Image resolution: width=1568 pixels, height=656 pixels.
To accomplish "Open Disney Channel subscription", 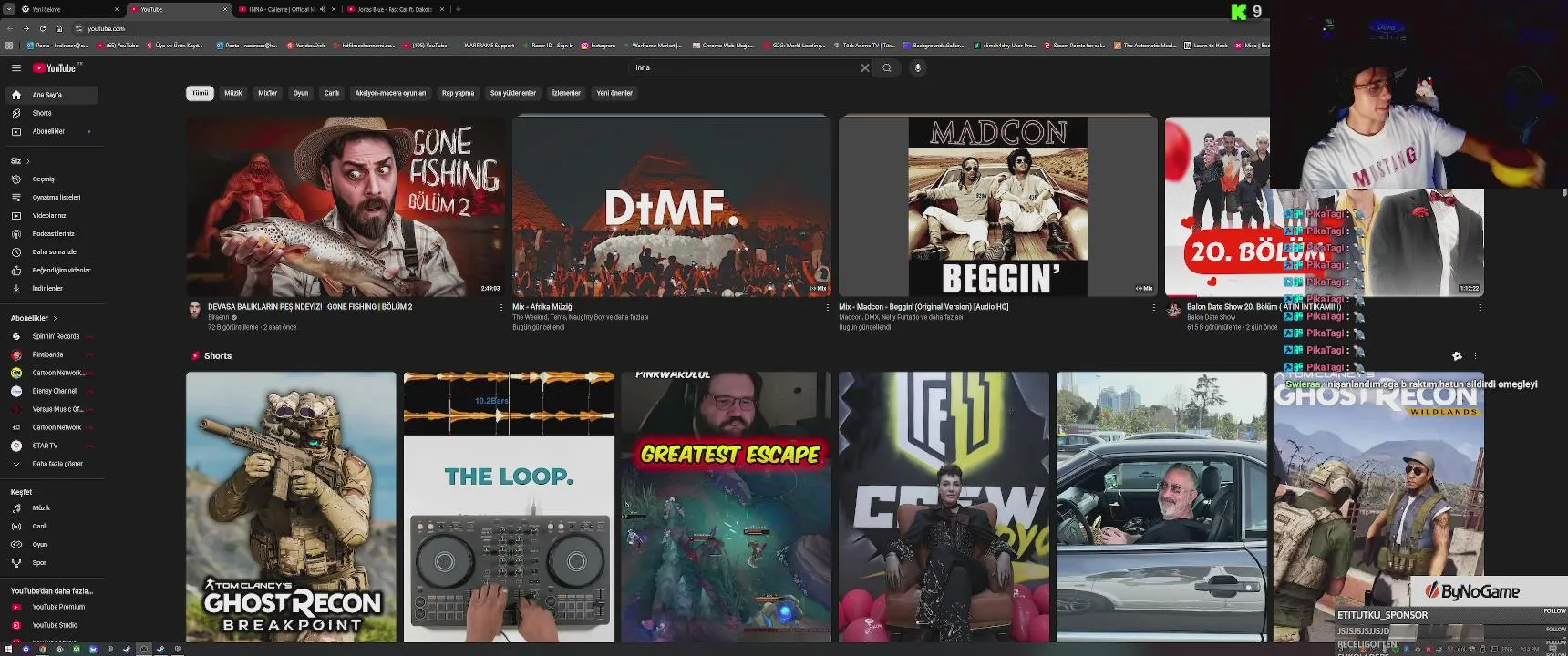I will (51, 391).
